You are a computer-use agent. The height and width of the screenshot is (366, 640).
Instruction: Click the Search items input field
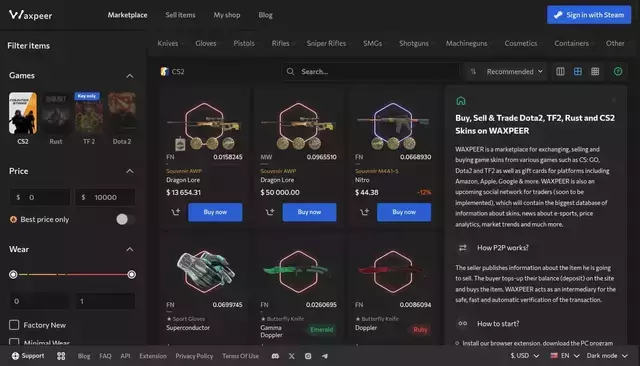371,72
